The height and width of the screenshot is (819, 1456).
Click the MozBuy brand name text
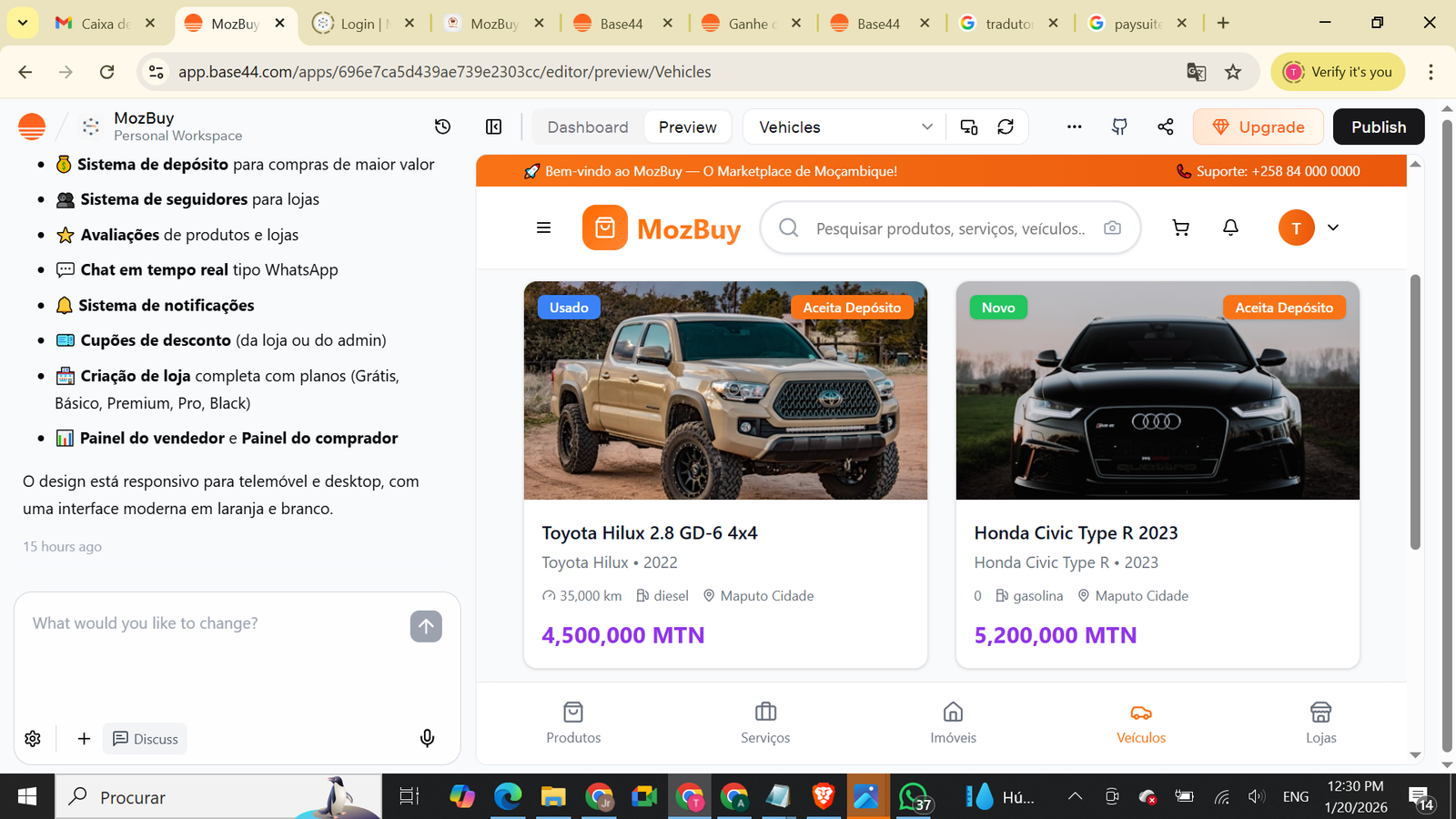(689, 229)
